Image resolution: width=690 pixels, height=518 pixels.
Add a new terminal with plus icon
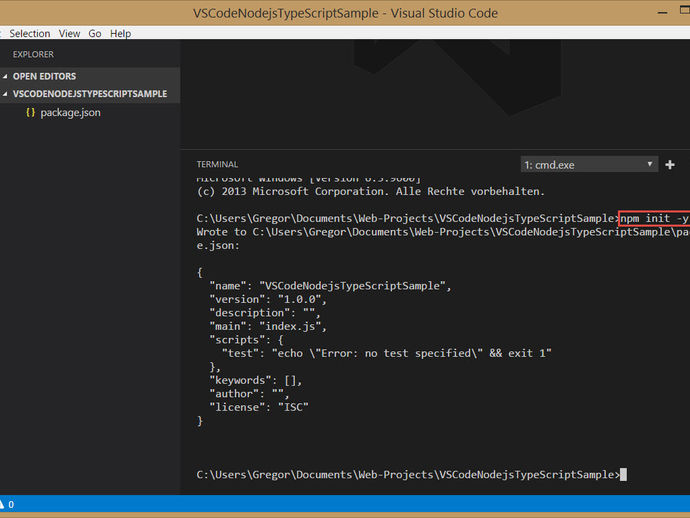(670, 165)
